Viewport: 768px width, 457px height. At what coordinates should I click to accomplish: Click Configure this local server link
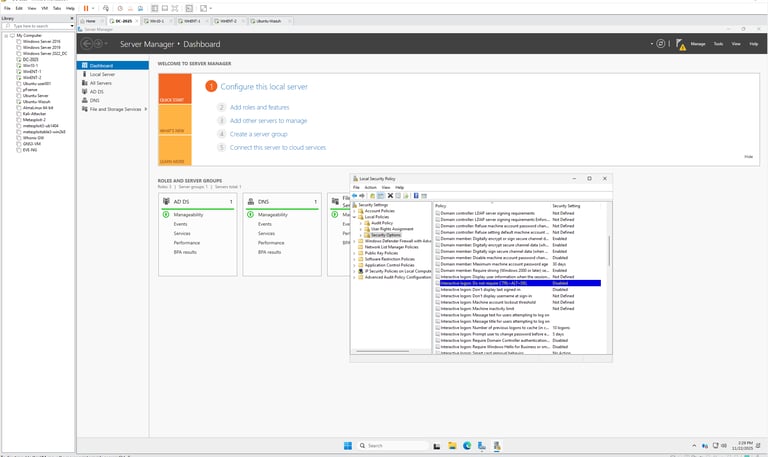(x=264, y=87)
